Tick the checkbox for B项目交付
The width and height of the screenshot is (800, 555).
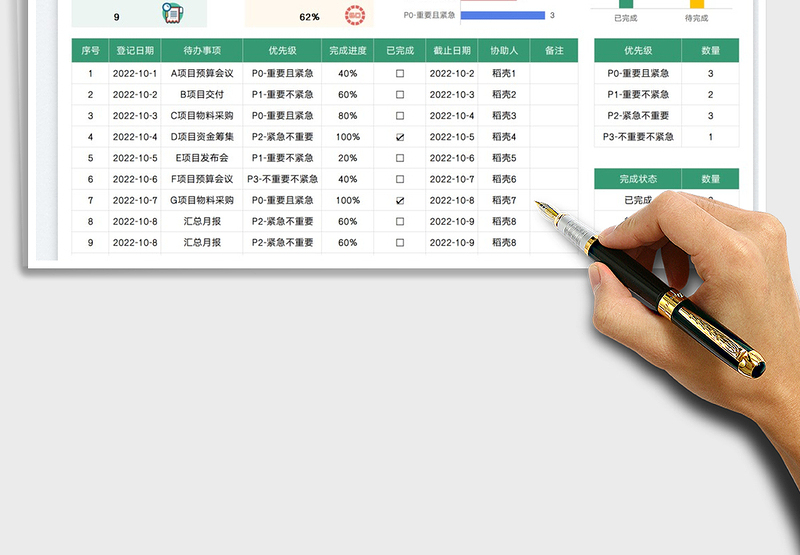(x=400, y=95)
